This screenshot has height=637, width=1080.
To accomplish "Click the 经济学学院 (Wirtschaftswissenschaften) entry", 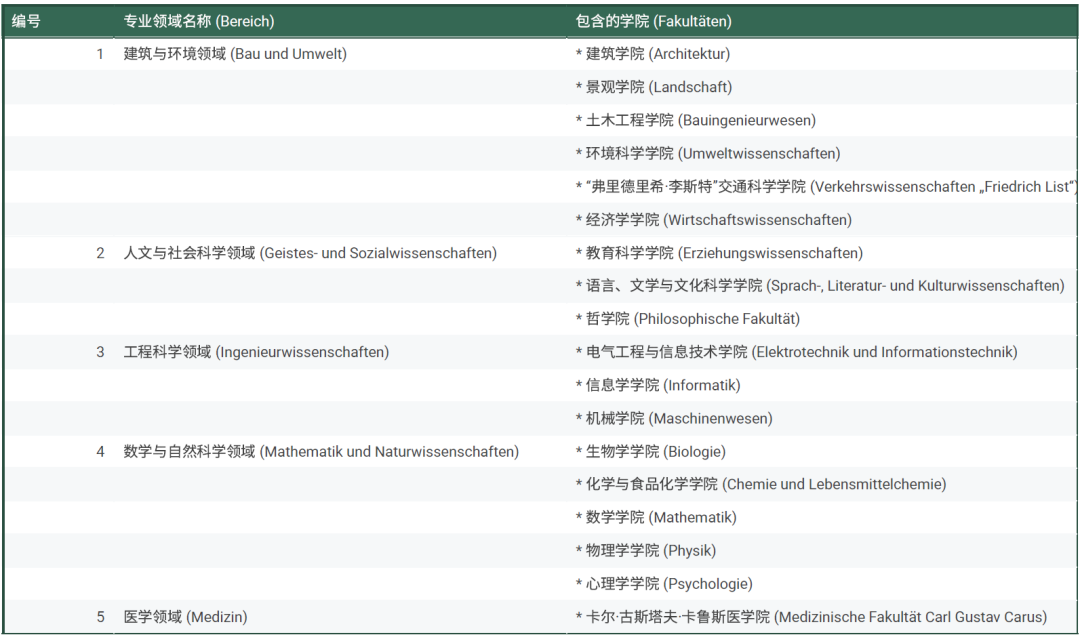I will (714, 219).
